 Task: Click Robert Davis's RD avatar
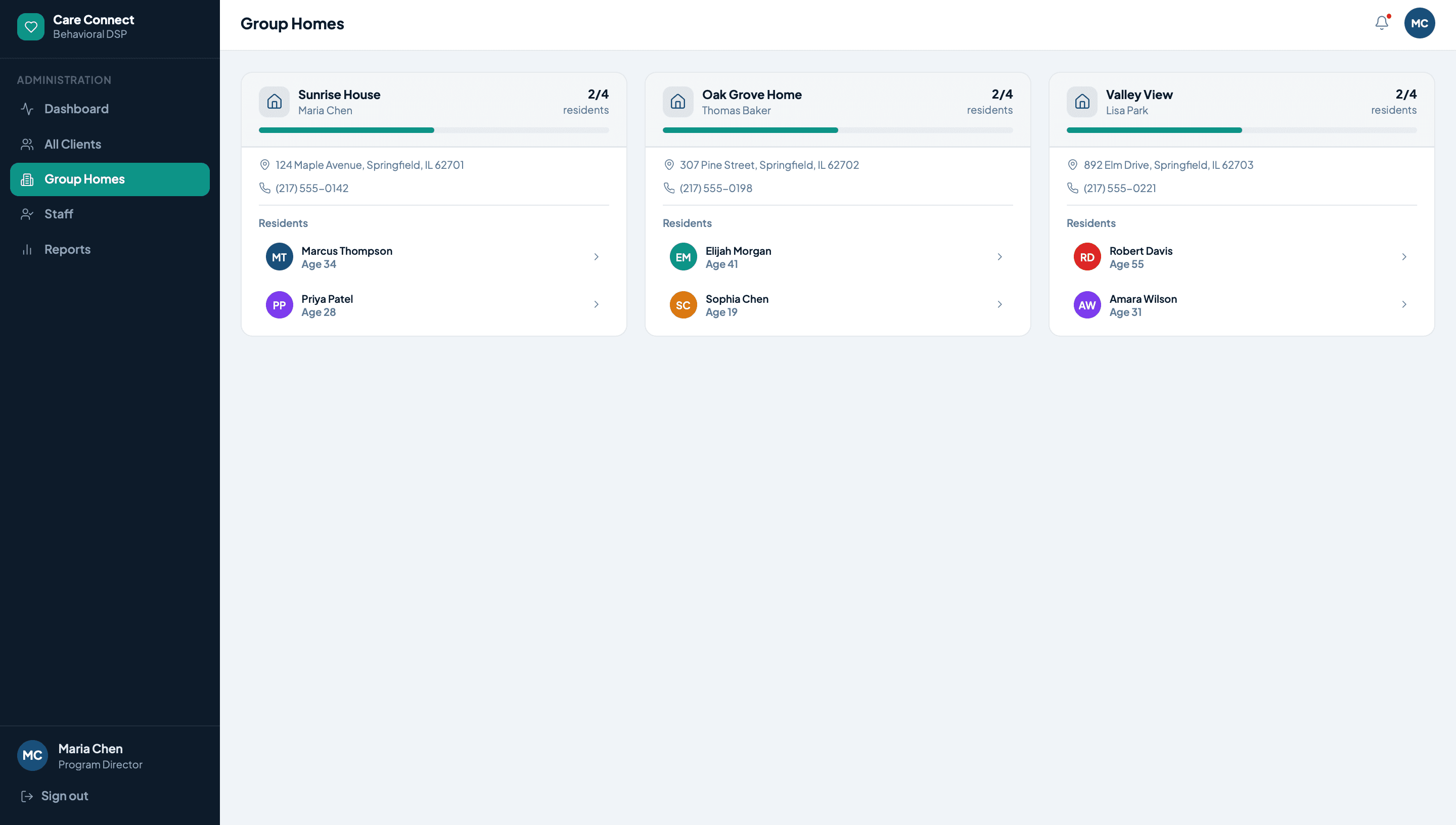tap(1087, 257)
